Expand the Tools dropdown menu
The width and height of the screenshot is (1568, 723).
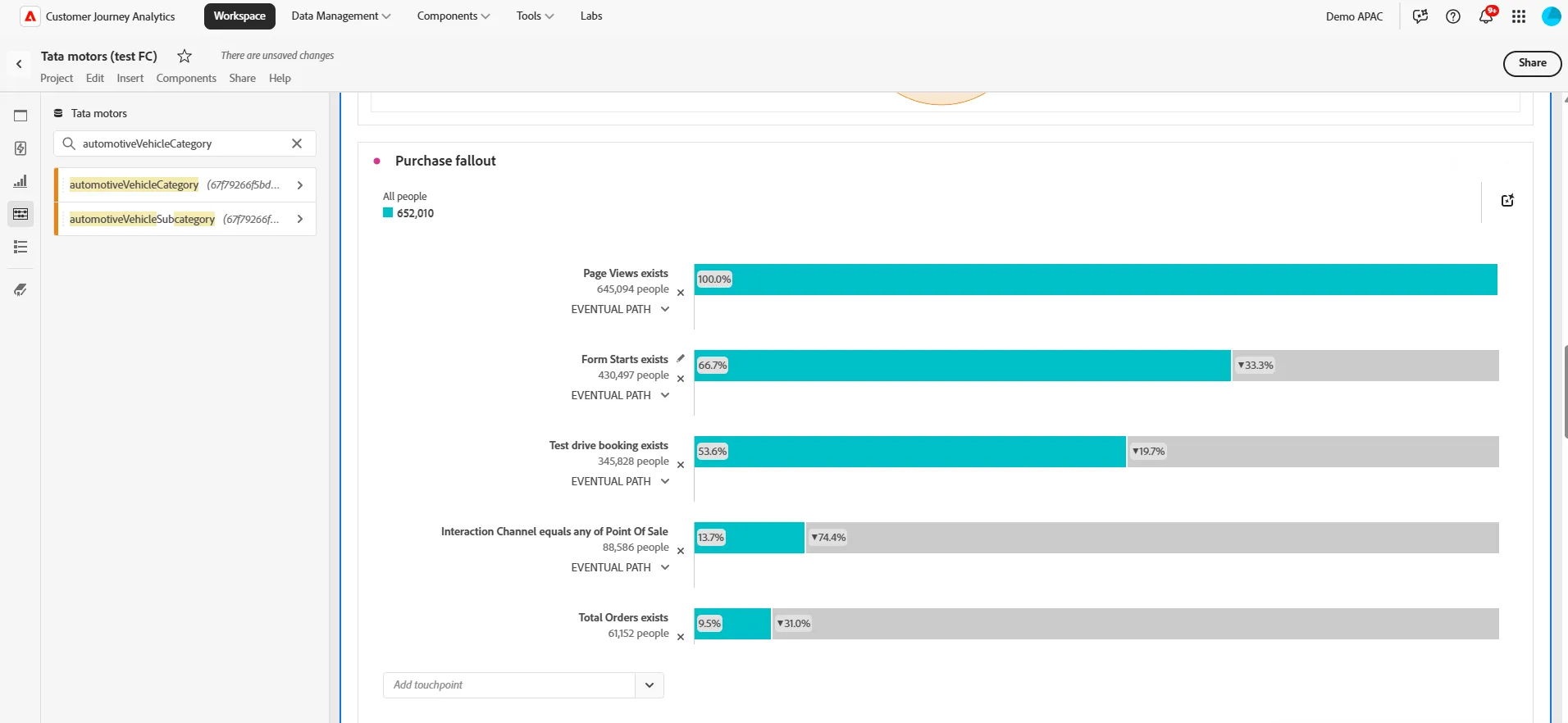(x=536, y=16)
